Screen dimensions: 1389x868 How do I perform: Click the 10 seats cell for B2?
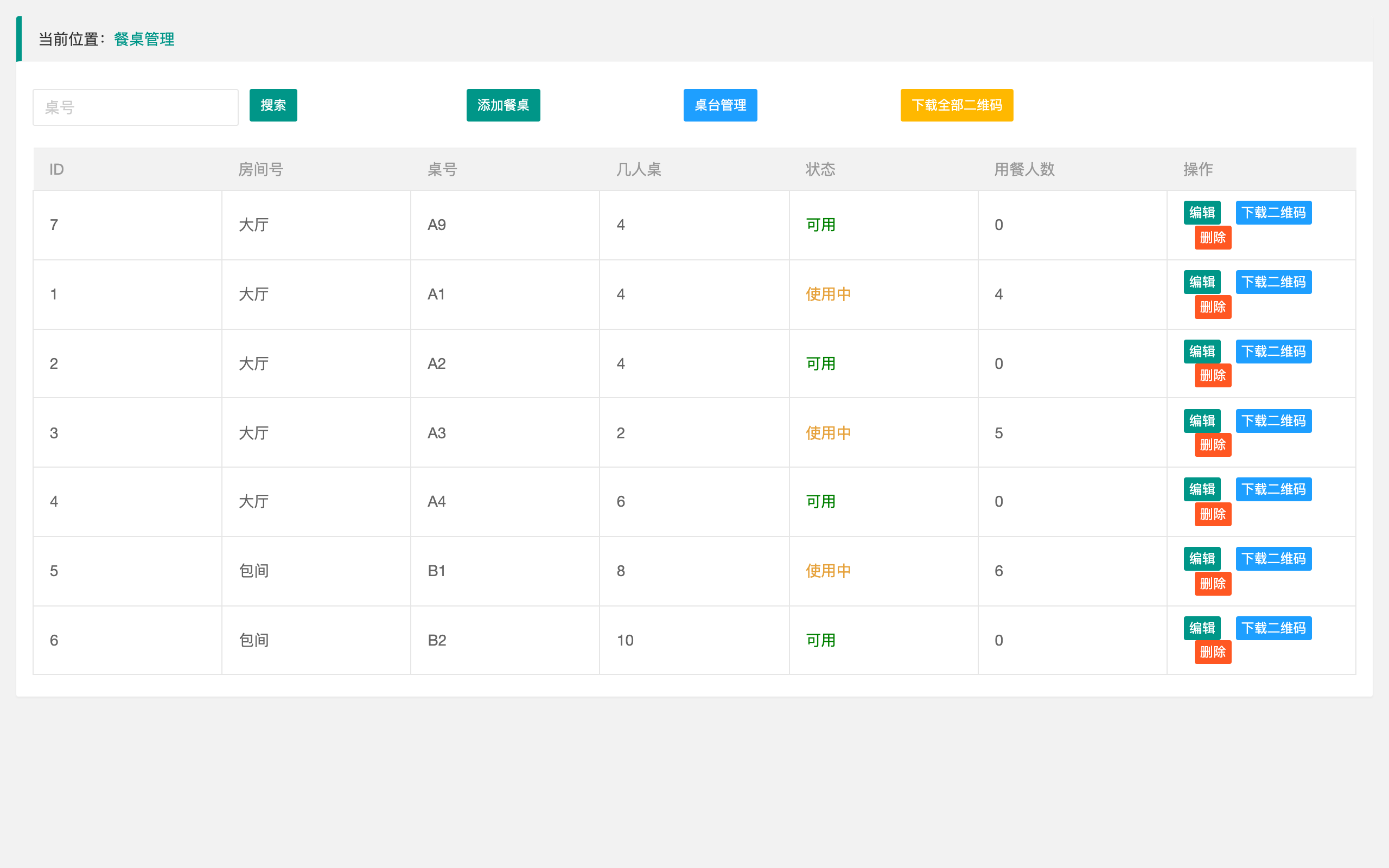[x=694, y=640]
